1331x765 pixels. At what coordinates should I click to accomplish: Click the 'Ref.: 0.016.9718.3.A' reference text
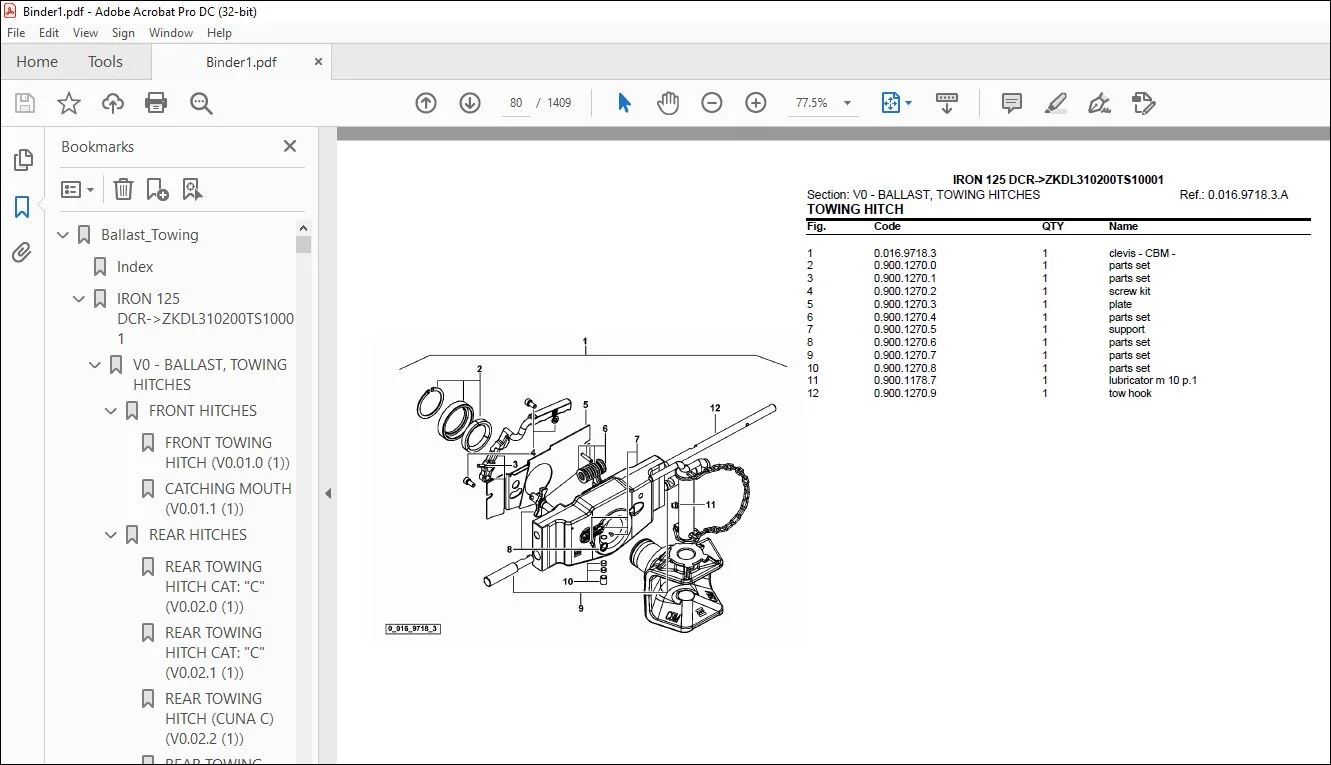(1234, 195)
